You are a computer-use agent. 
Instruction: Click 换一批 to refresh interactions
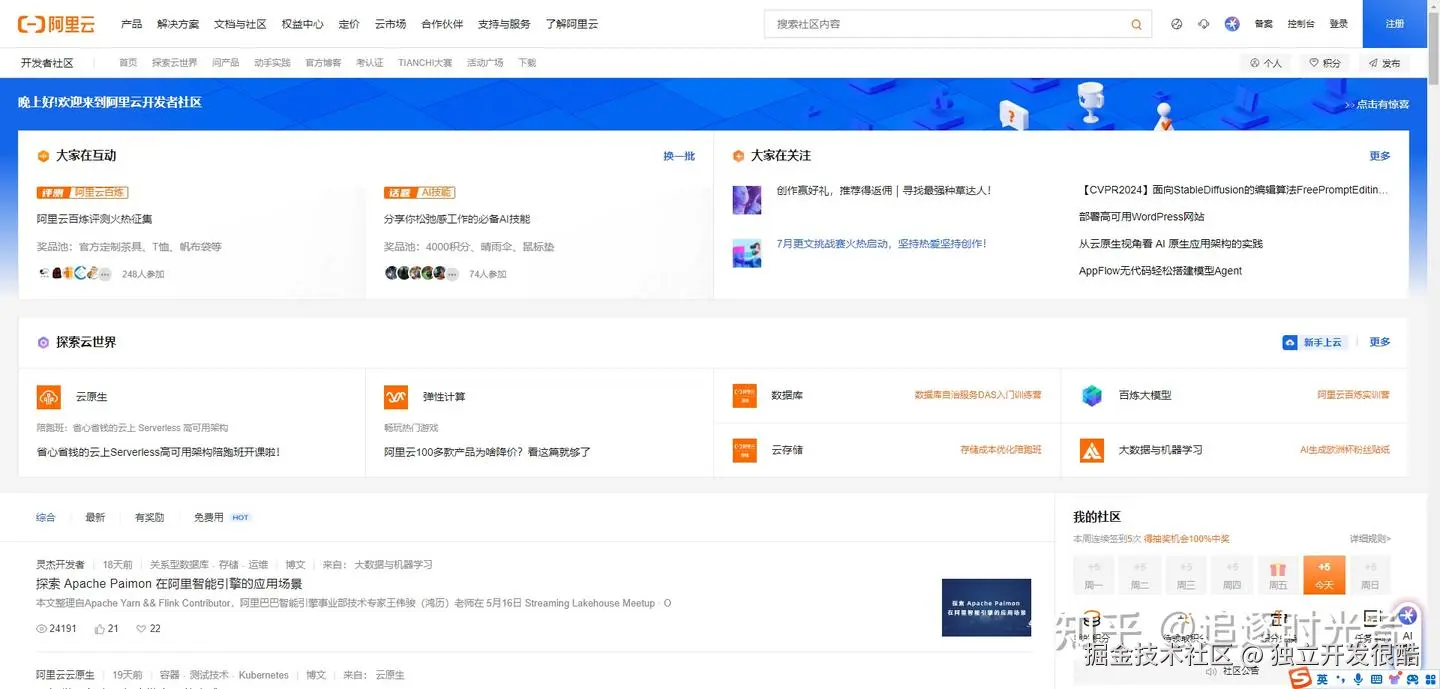(679, 156)
